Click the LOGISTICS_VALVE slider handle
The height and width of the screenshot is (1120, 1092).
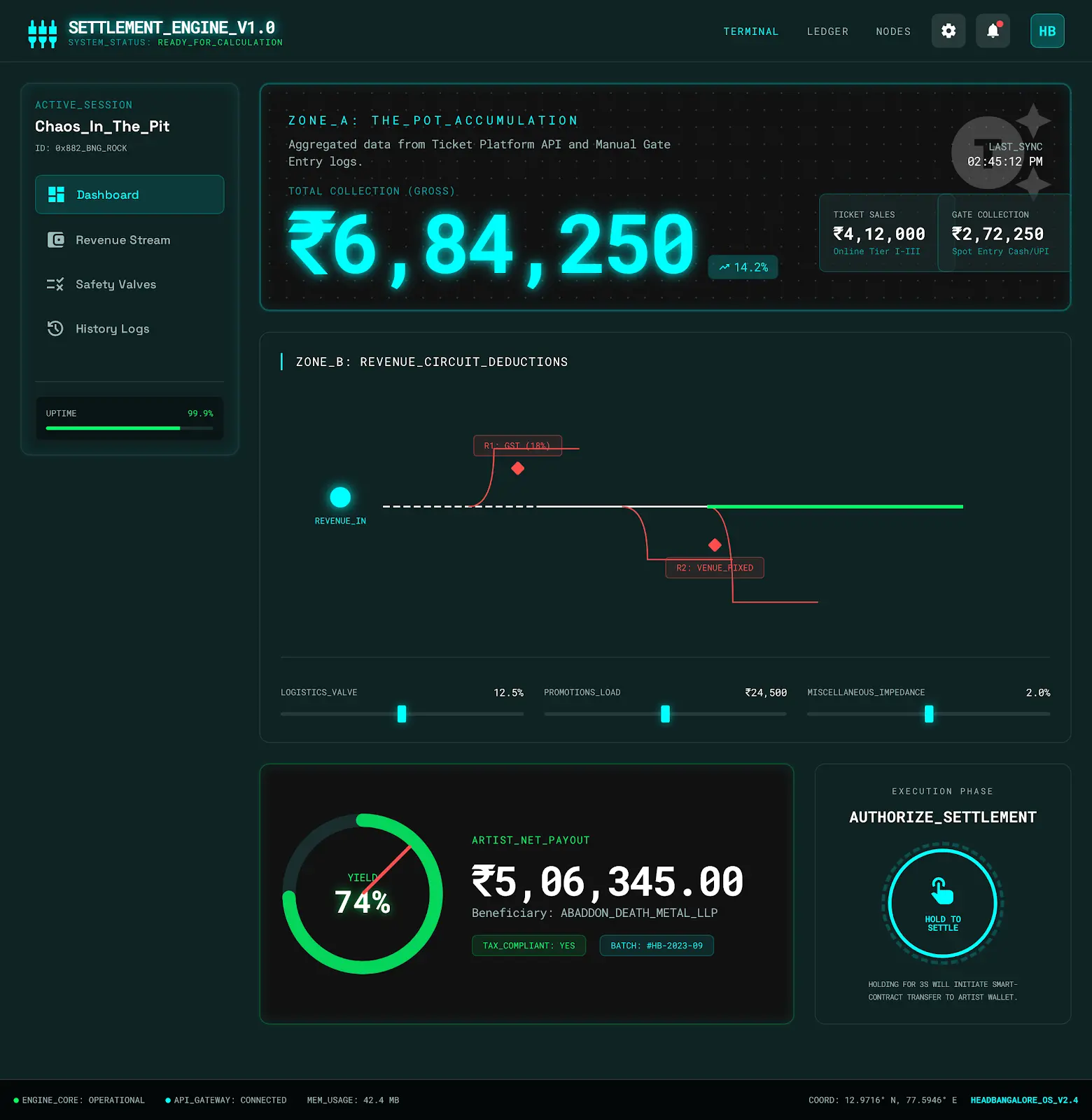point(402,714)
